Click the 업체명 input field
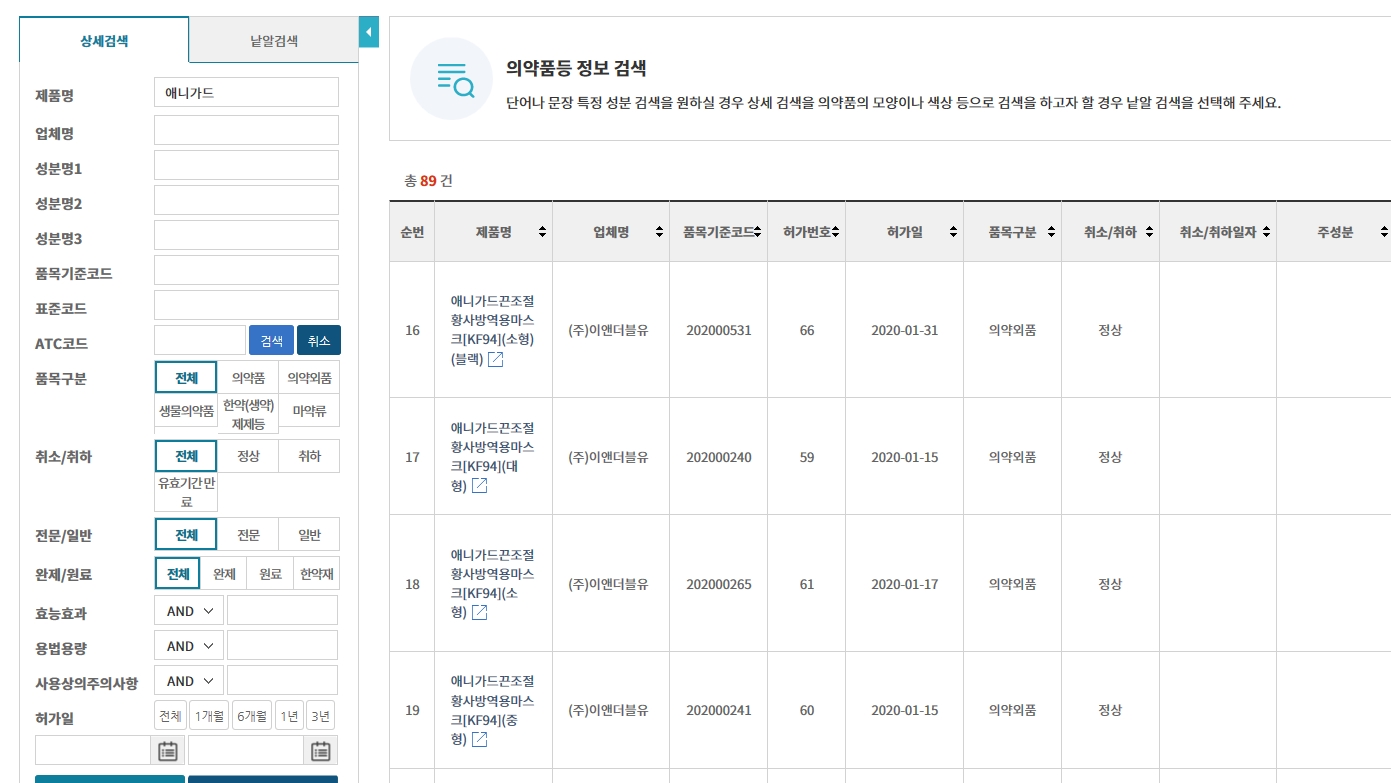 [247, 130]
